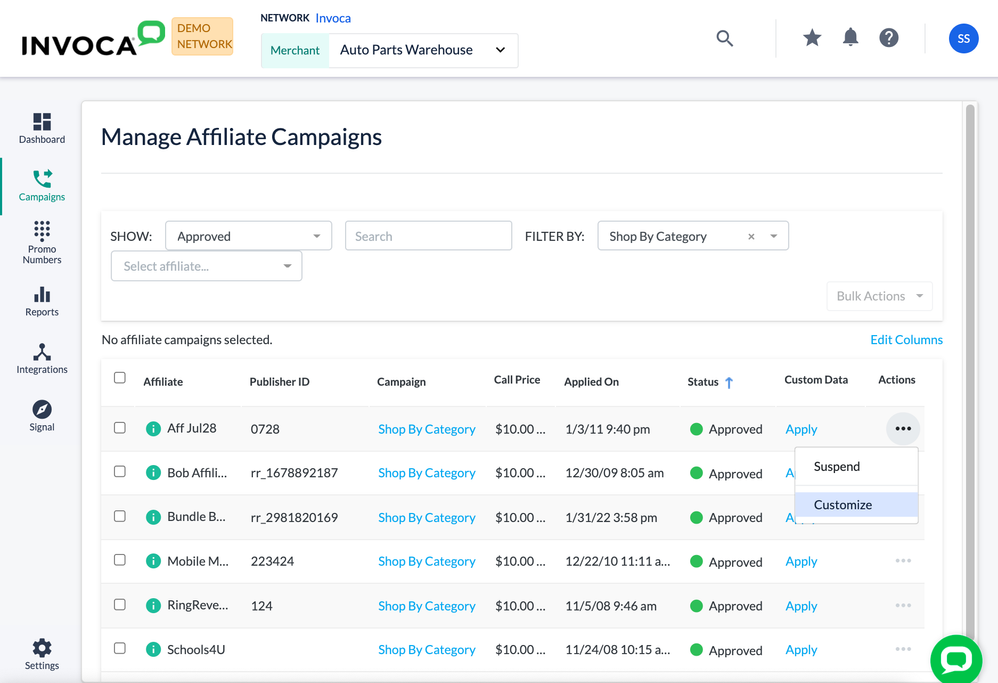998x683 pixels.
Task: Choose Suspend from the actions menu
Action: coord(856,467)
